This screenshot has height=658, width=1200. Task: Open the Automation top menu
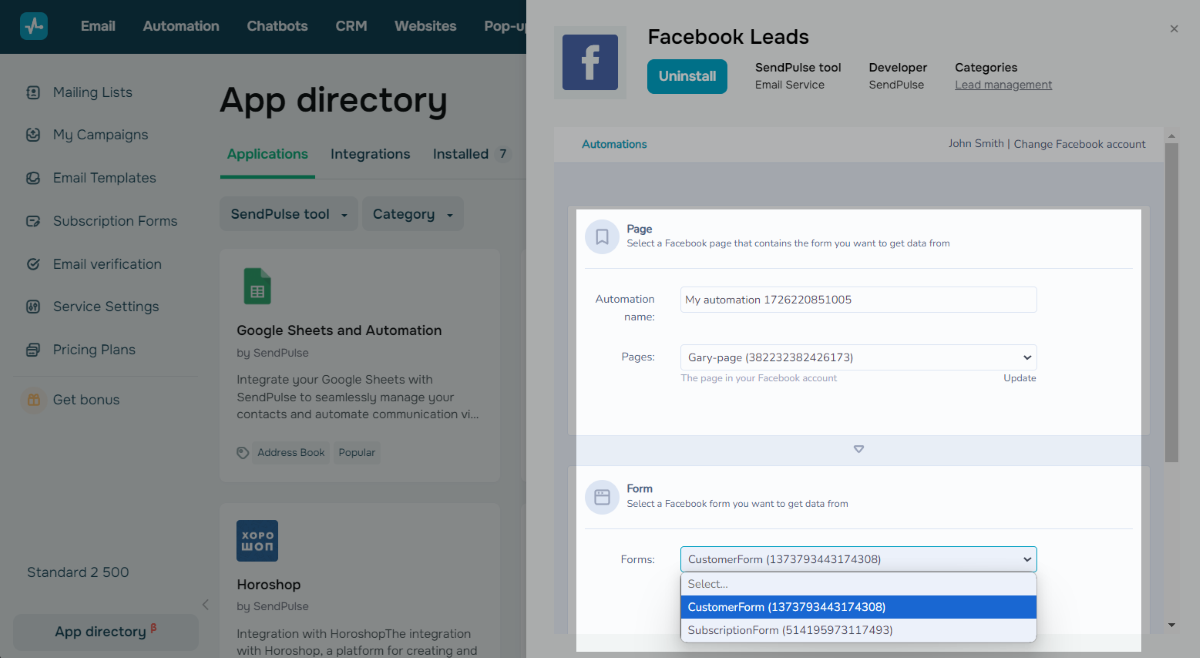click(x=181, y=26)
